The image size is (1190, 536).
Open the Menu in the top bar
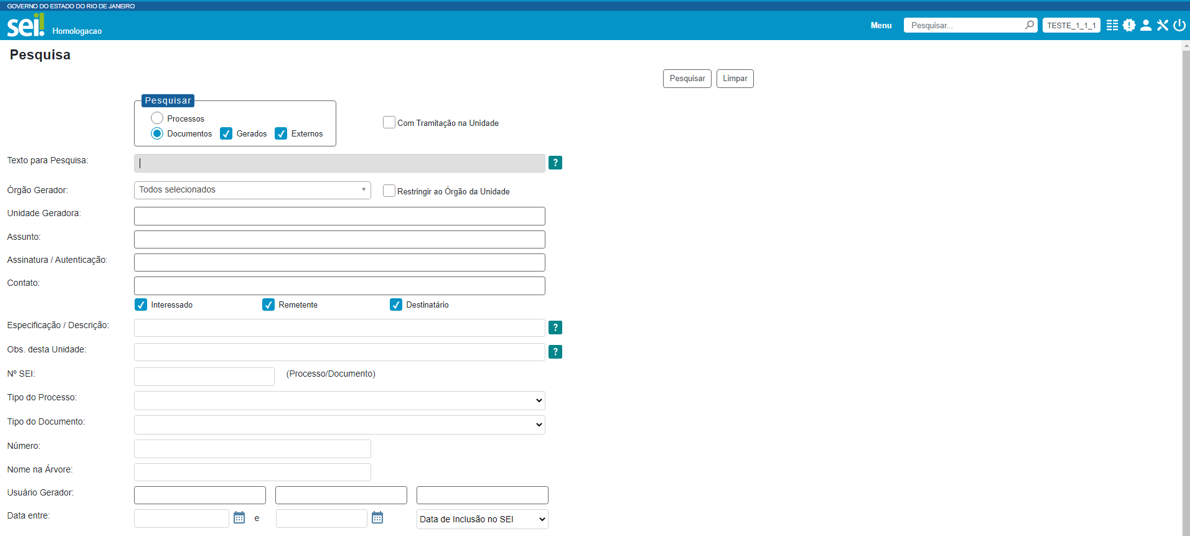click(880, 25)
